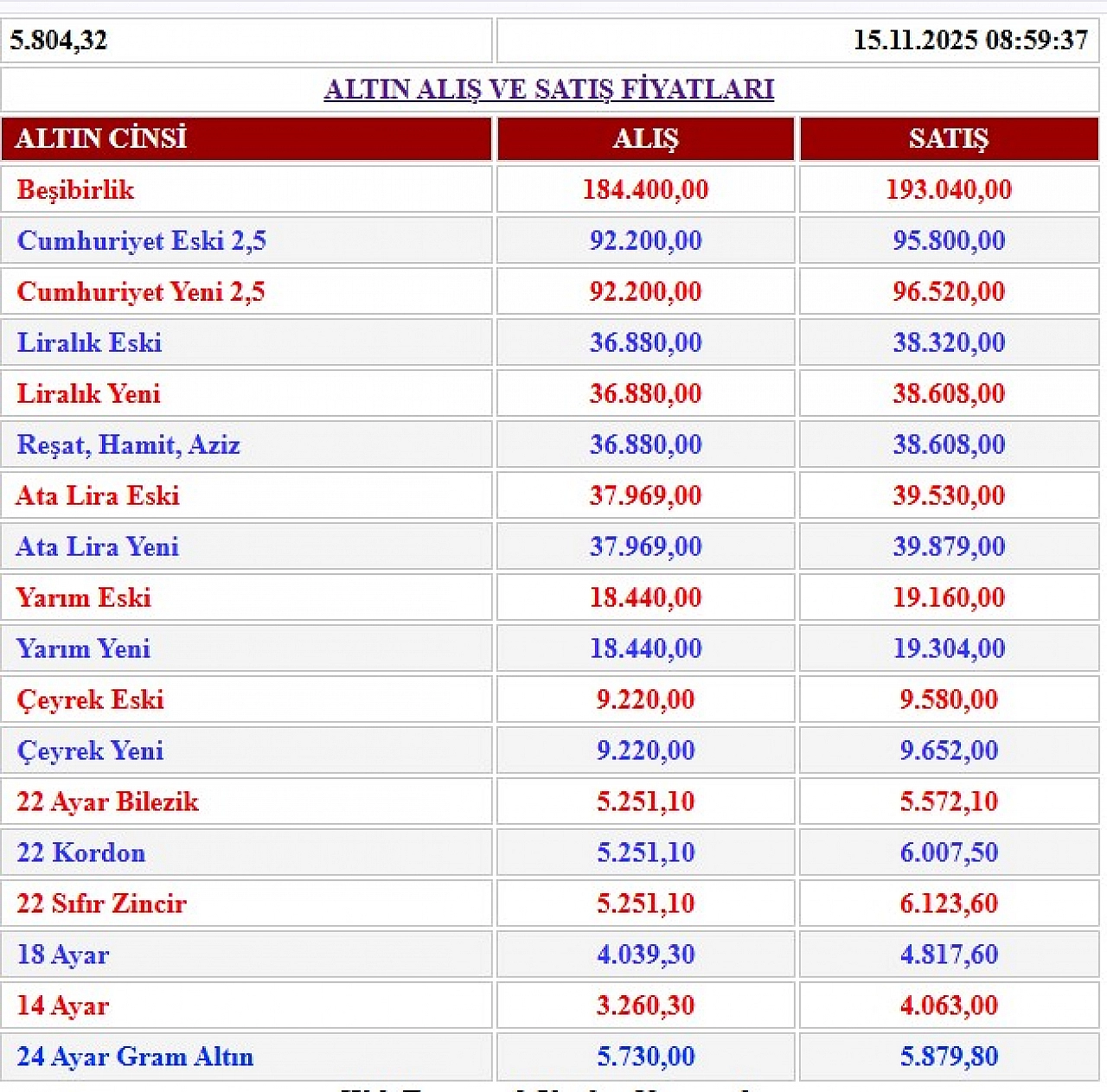
Task: Click the 24 Ayar Gram Altın label
Action: 135,1057
